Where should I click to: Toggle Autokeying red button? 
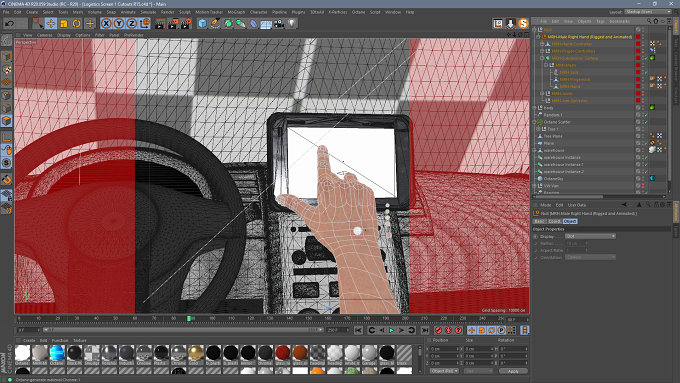coord(448,331)
